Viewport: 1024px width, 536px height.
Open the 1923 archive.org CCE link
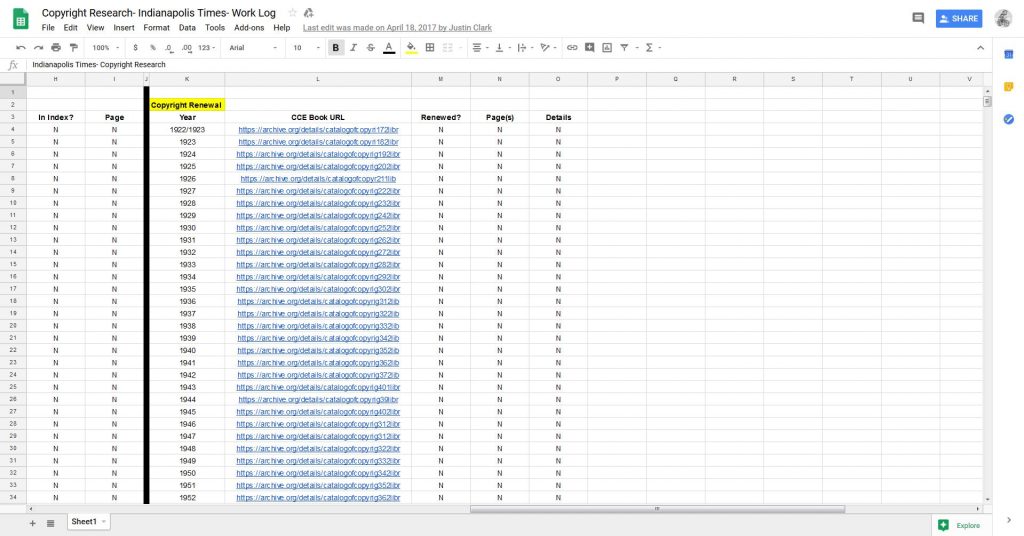point(318,142)
